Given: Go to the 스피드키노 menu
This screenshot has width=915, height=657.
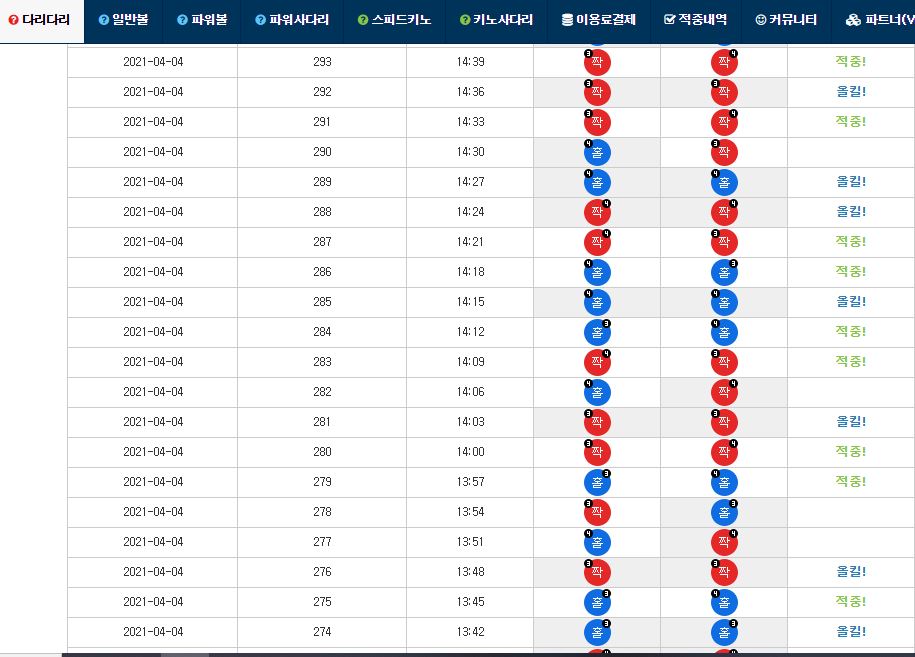Looking at the screenshot, I should 394,20.
